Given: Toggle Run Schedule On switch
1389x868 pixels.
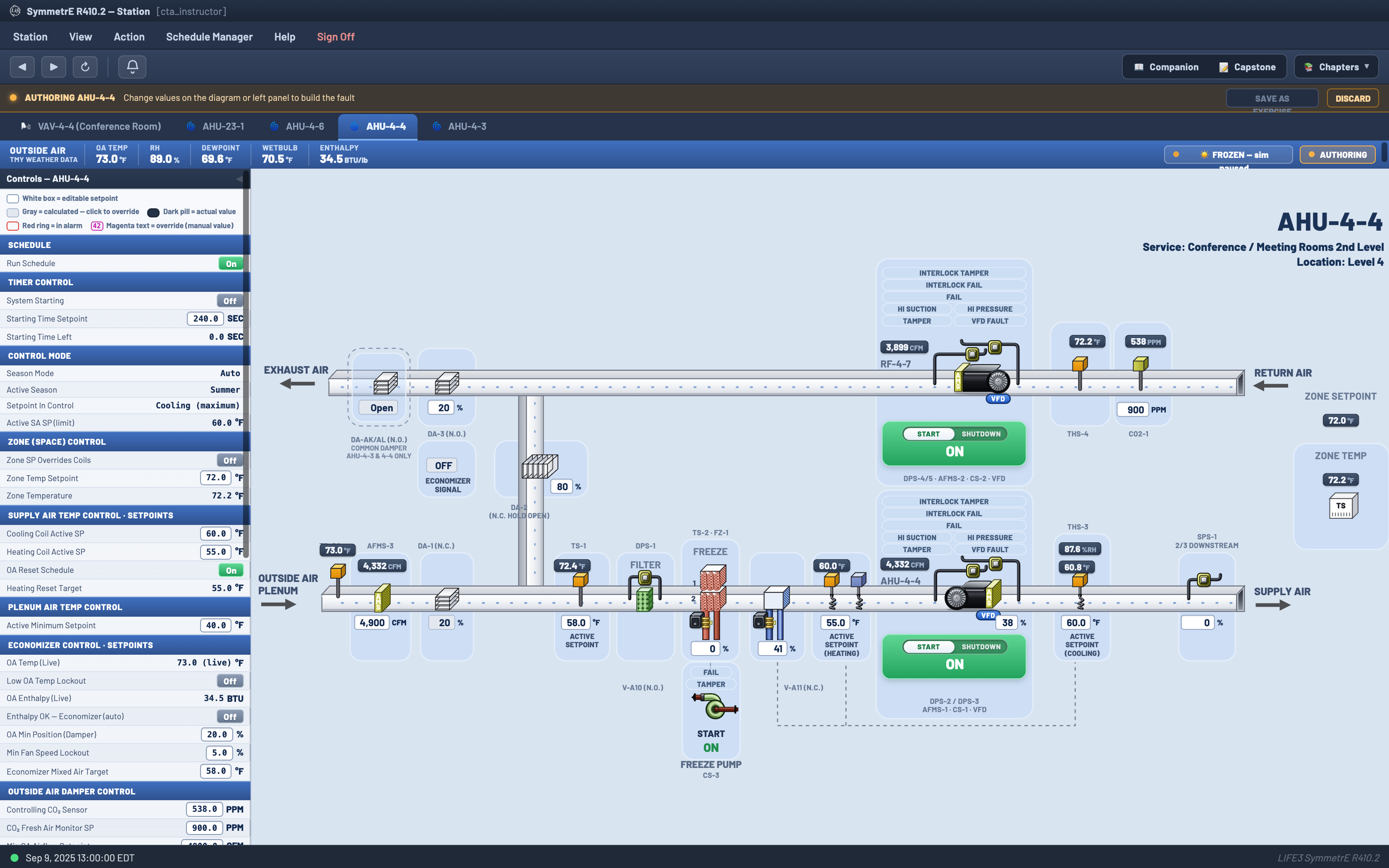Looking at the screenshot, I should (231, 264).
